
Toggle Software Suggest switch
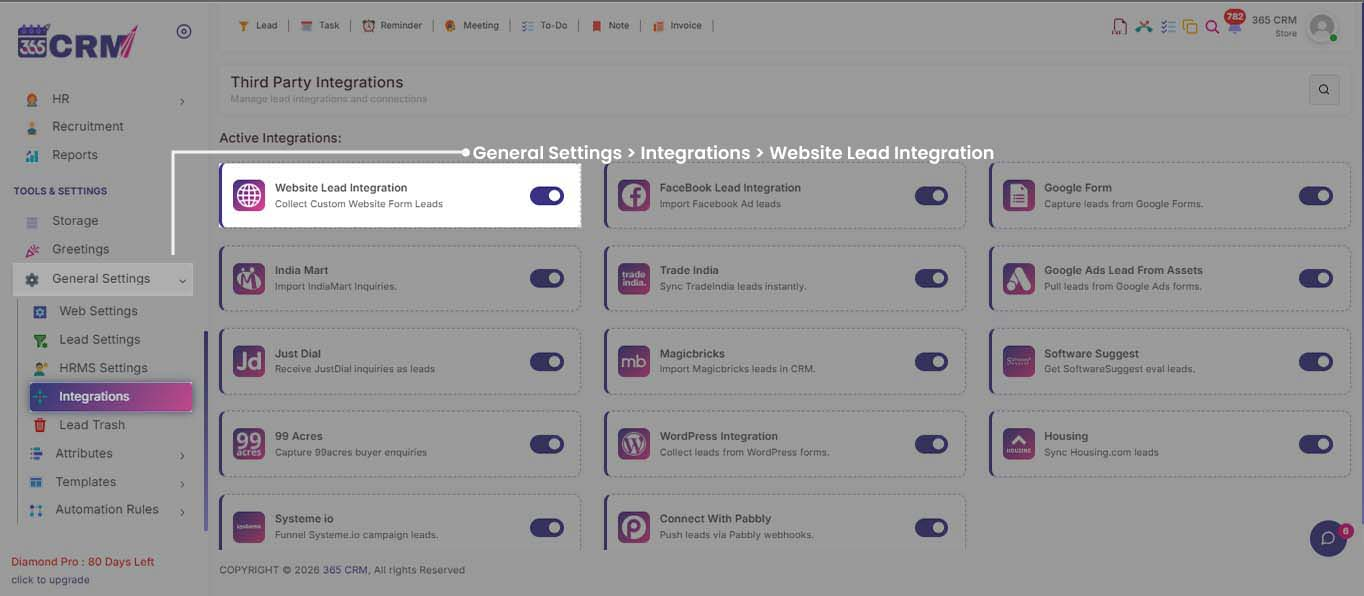[x=1316, y=361]
